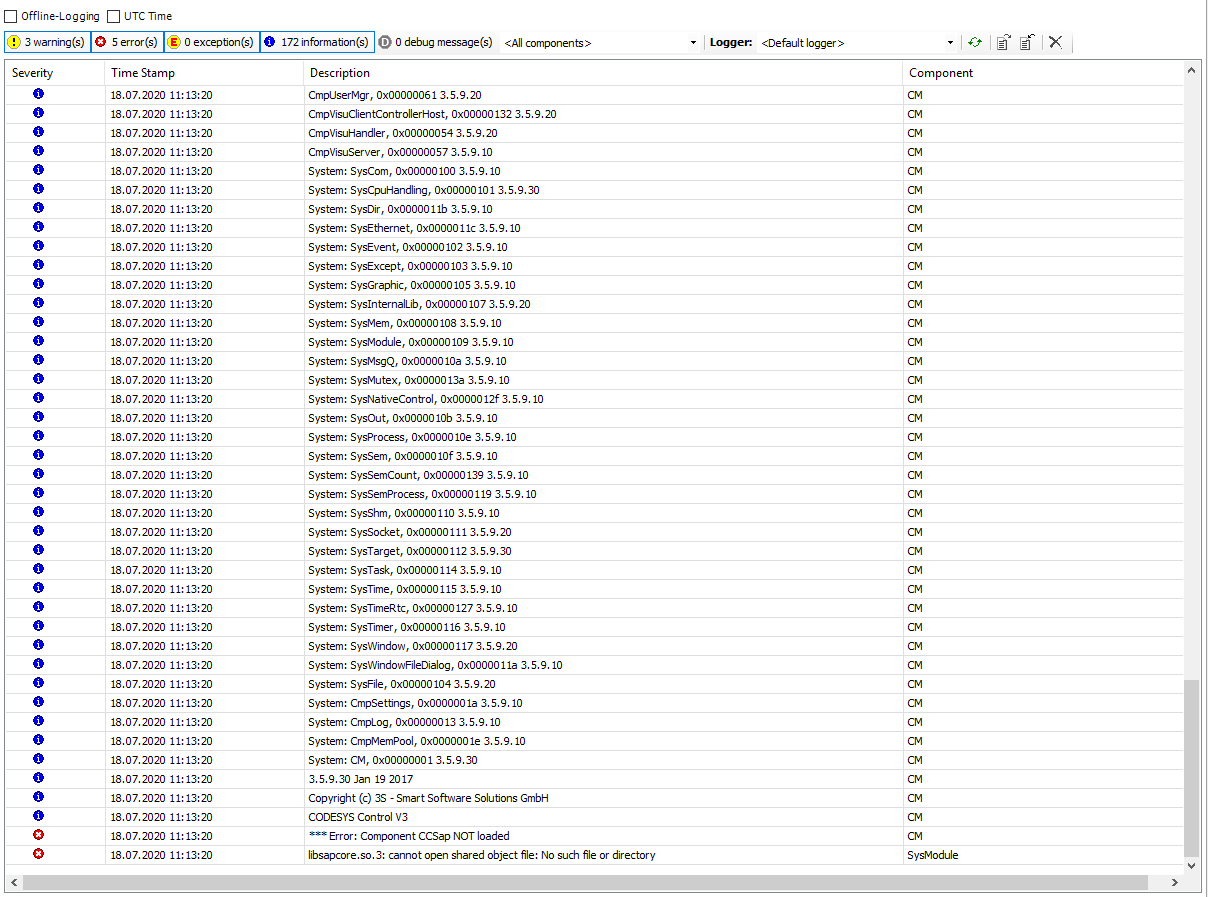Click info icon of 3.5.9.30 Jan 19 2017 row
Image resolution: width=1208 pixels, height=897 pixels.
(38, 778)
